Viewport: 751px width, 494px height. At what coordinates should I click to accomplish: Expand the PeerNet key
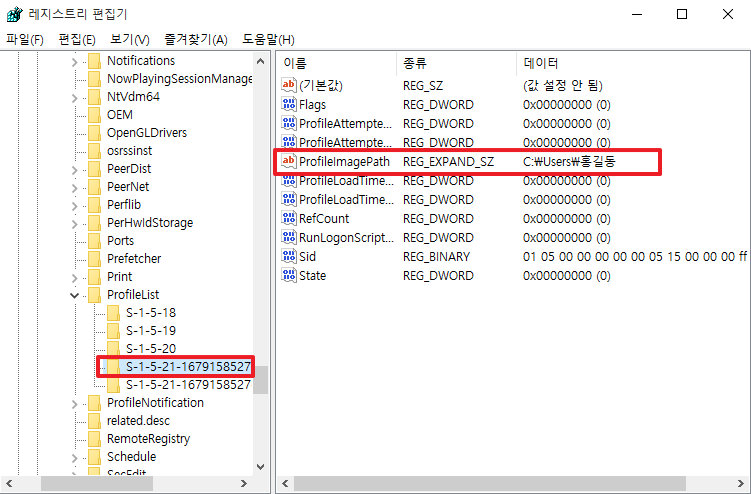click(74, 188)
